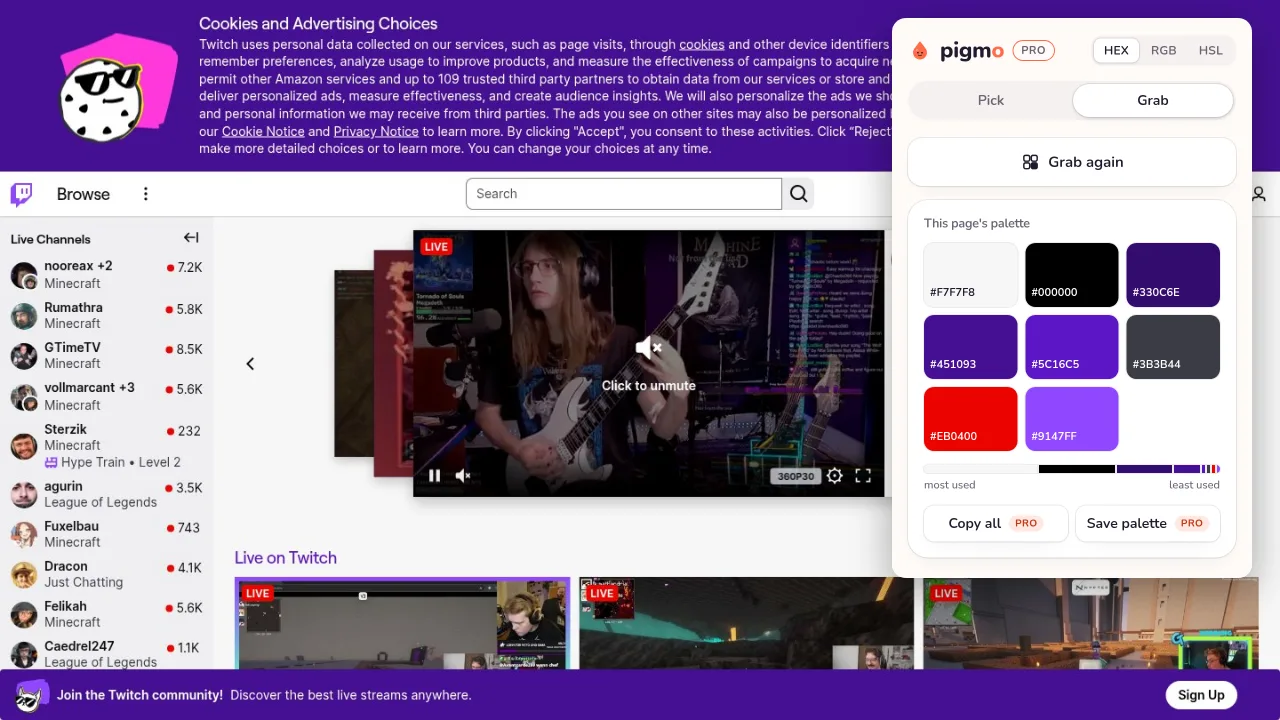Open video player settings gear

point(835,476)
